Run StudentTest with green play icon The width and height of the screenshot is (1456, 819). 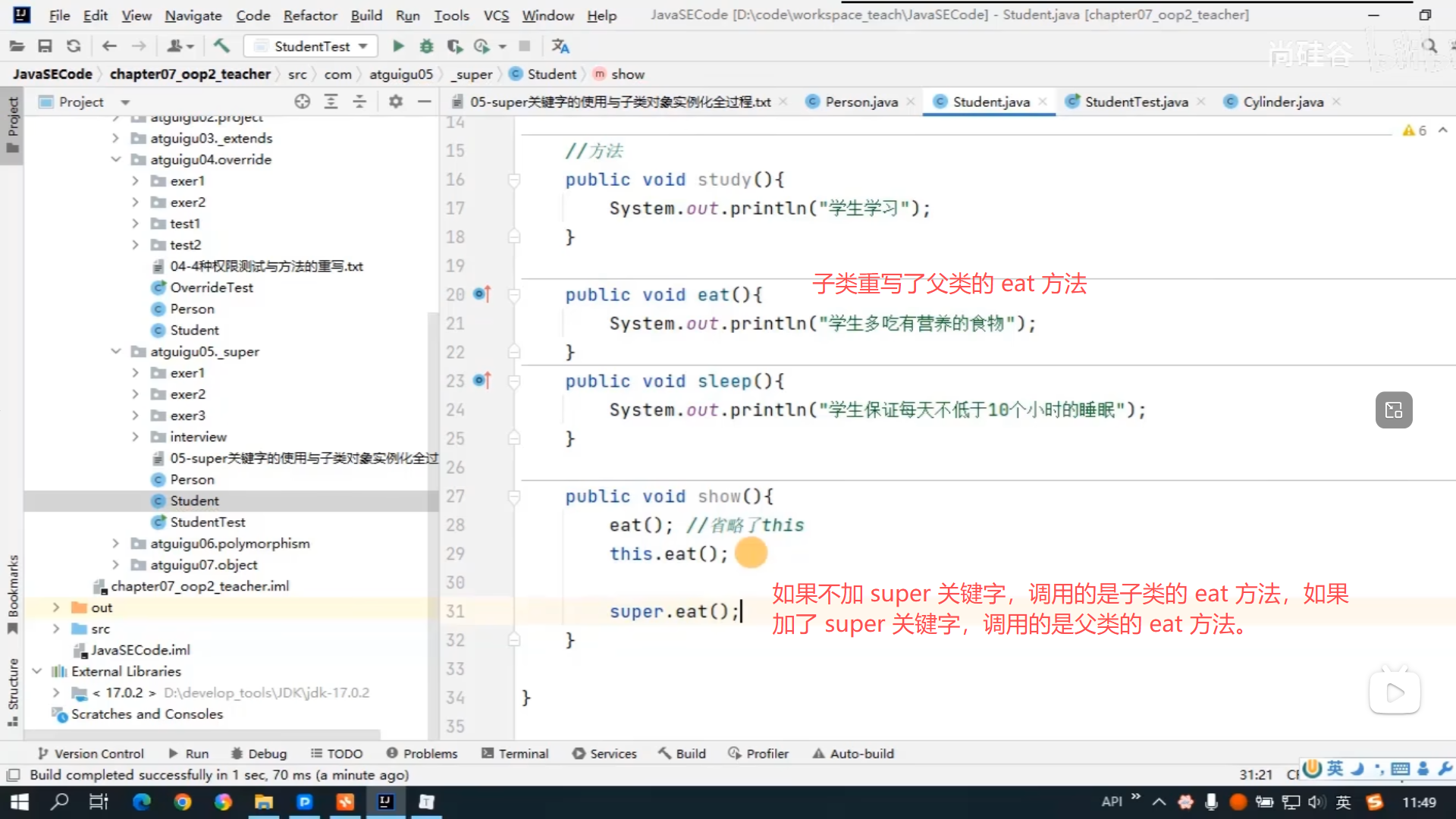tap(398, 46)
